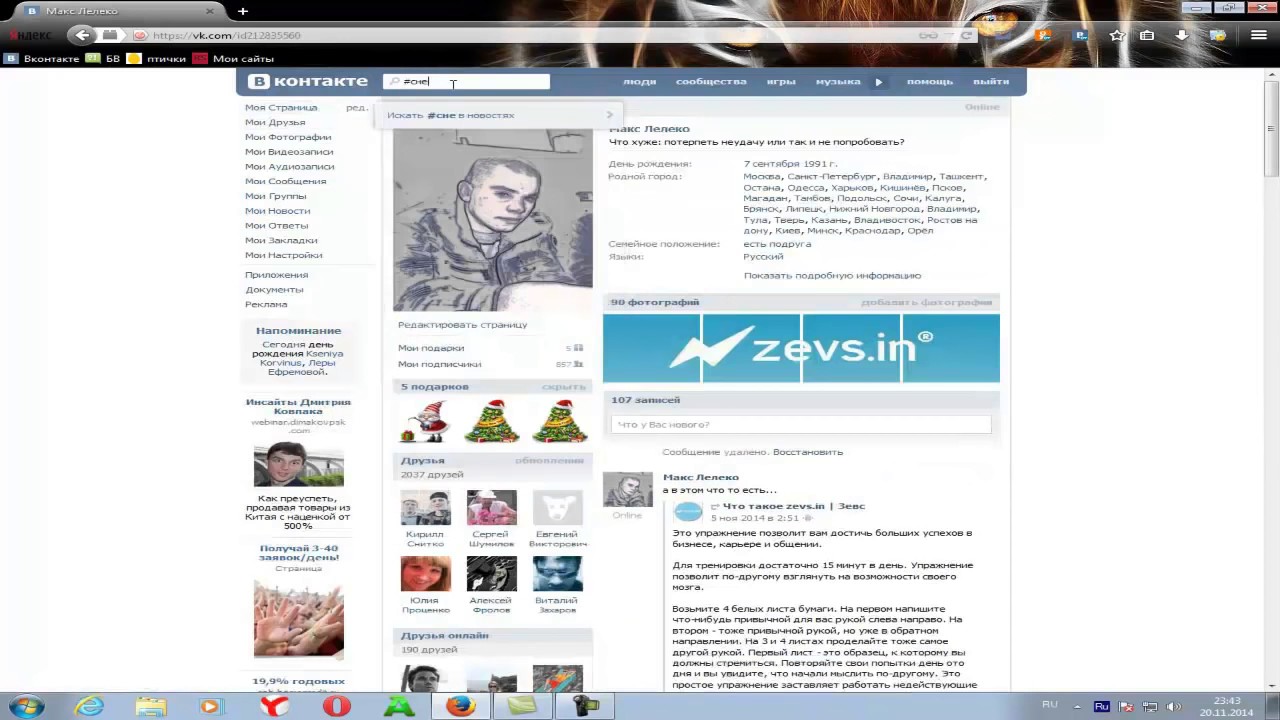Open Мои Группы in sidebar
Screen dimensions: 1280x720
coord(275,196)
